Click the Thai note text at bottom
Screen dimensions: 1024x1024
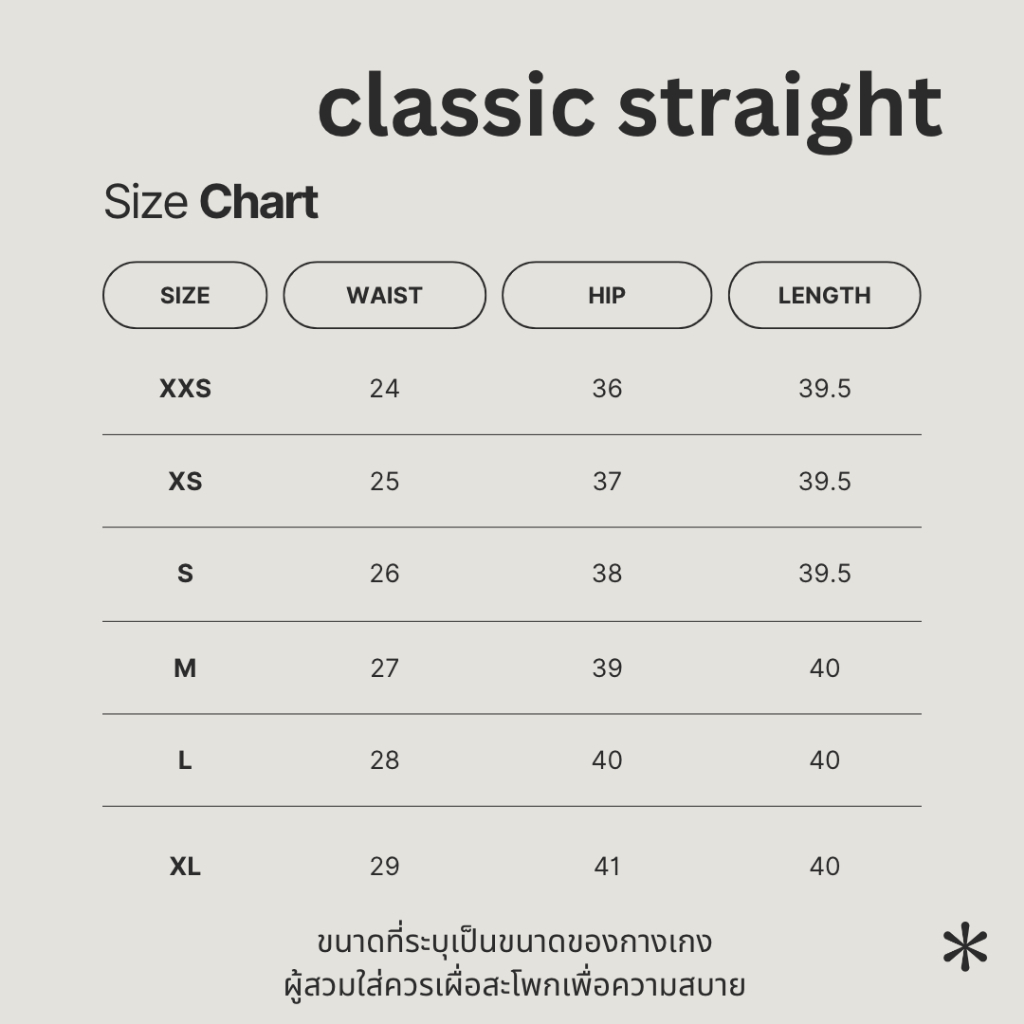[515, 965]
